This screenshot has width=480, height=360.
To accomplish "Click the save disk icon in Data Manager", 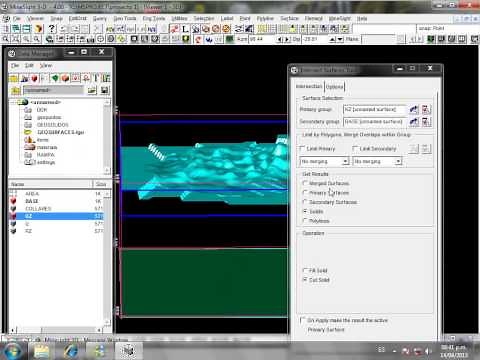I will (104, 90).
